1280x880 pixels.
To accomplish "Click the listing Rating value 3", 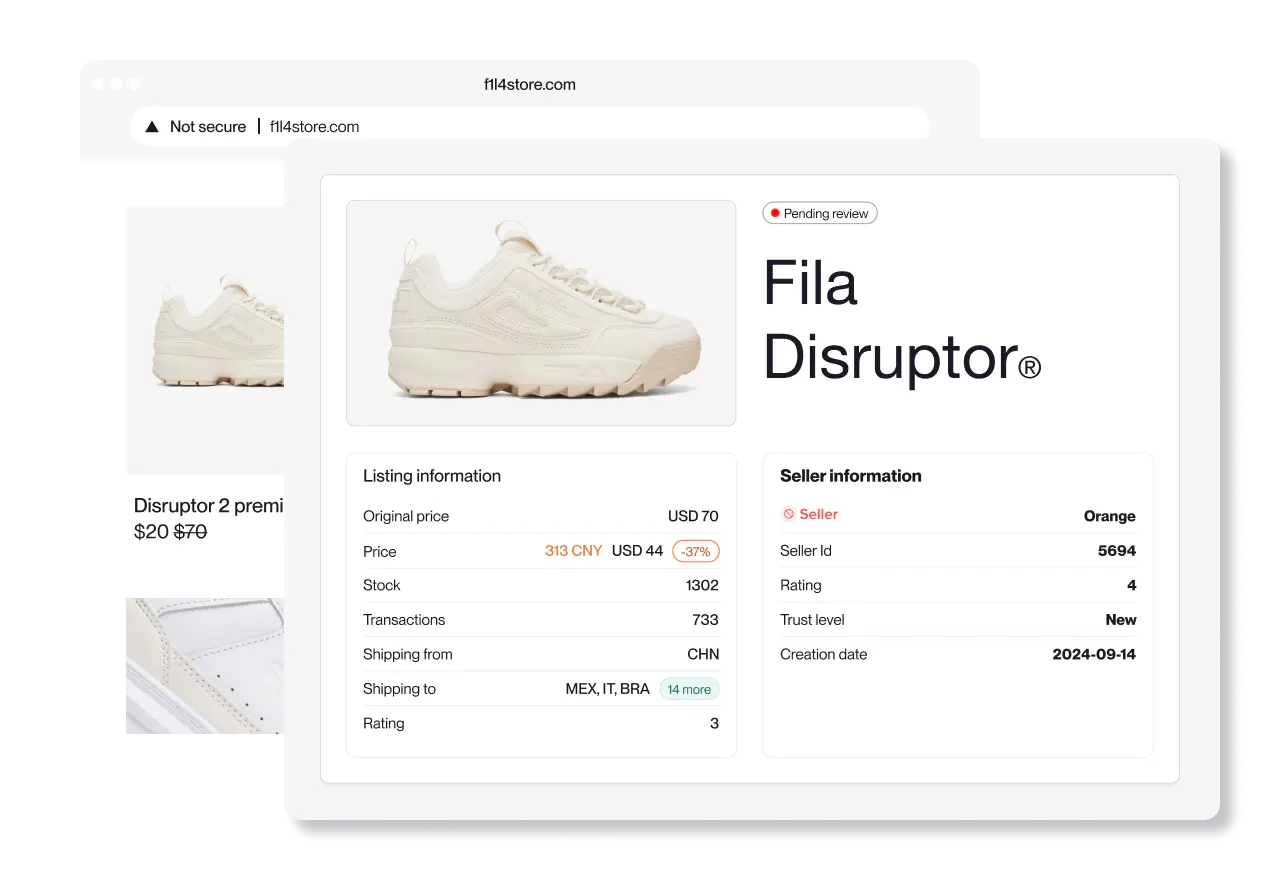I will coord(714,723).
